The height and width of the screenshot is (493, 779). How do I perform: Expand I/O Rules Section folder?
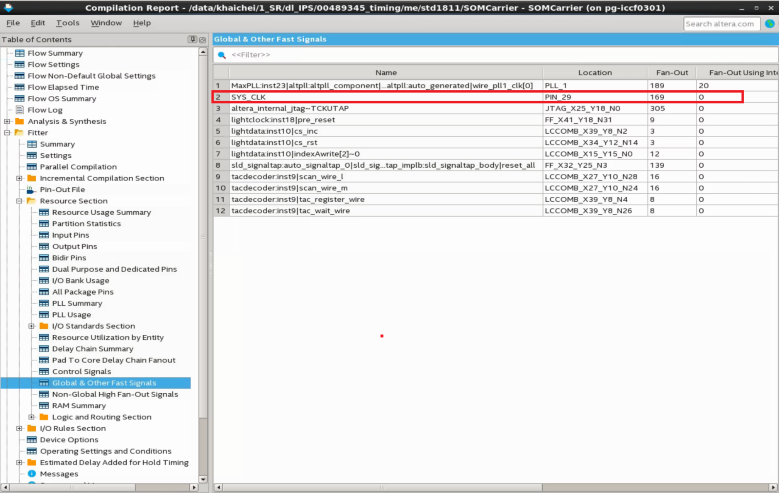[19, 428]
